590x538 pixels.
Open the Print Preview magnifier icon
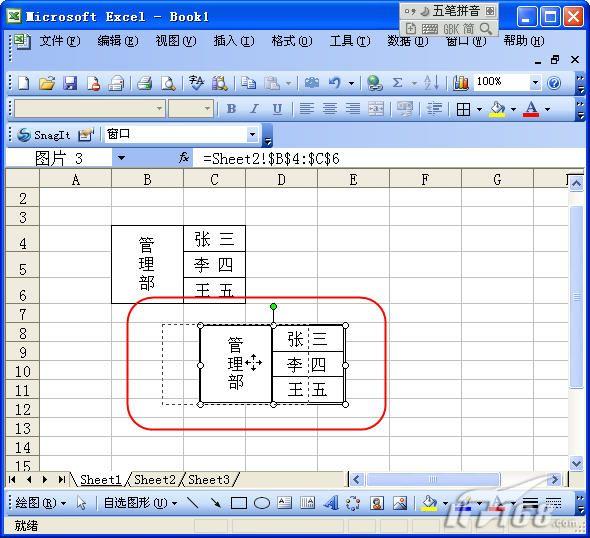tap(168, 83)
